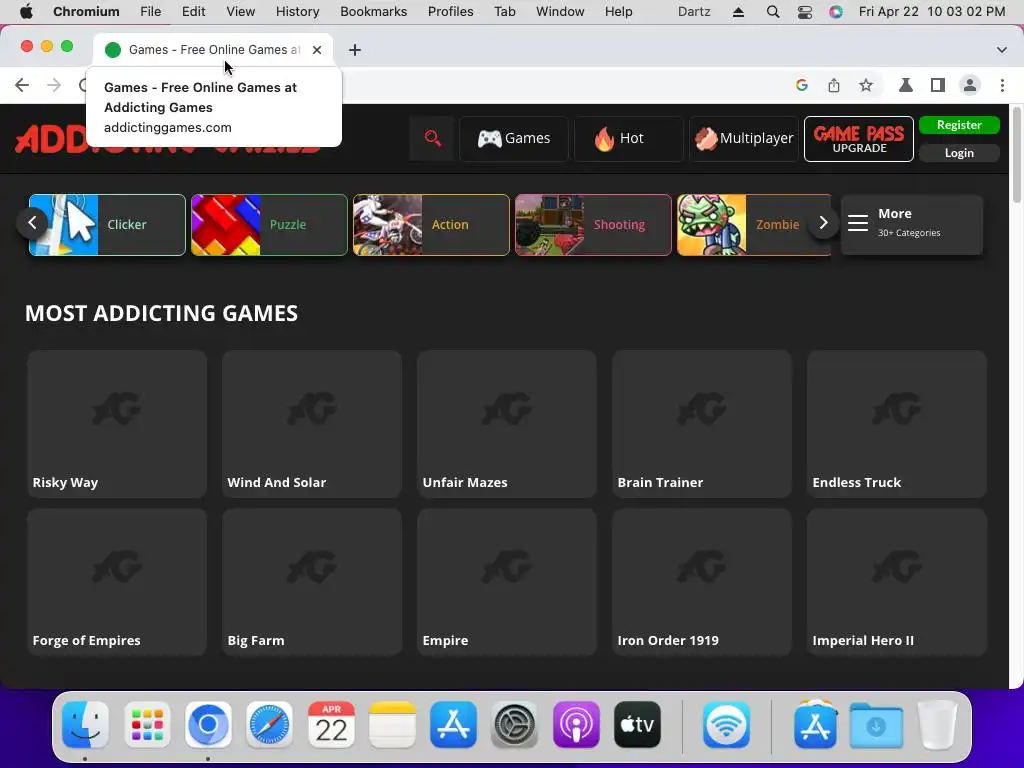
Task: Click the Apple menu logo
Action: (26, 12)
